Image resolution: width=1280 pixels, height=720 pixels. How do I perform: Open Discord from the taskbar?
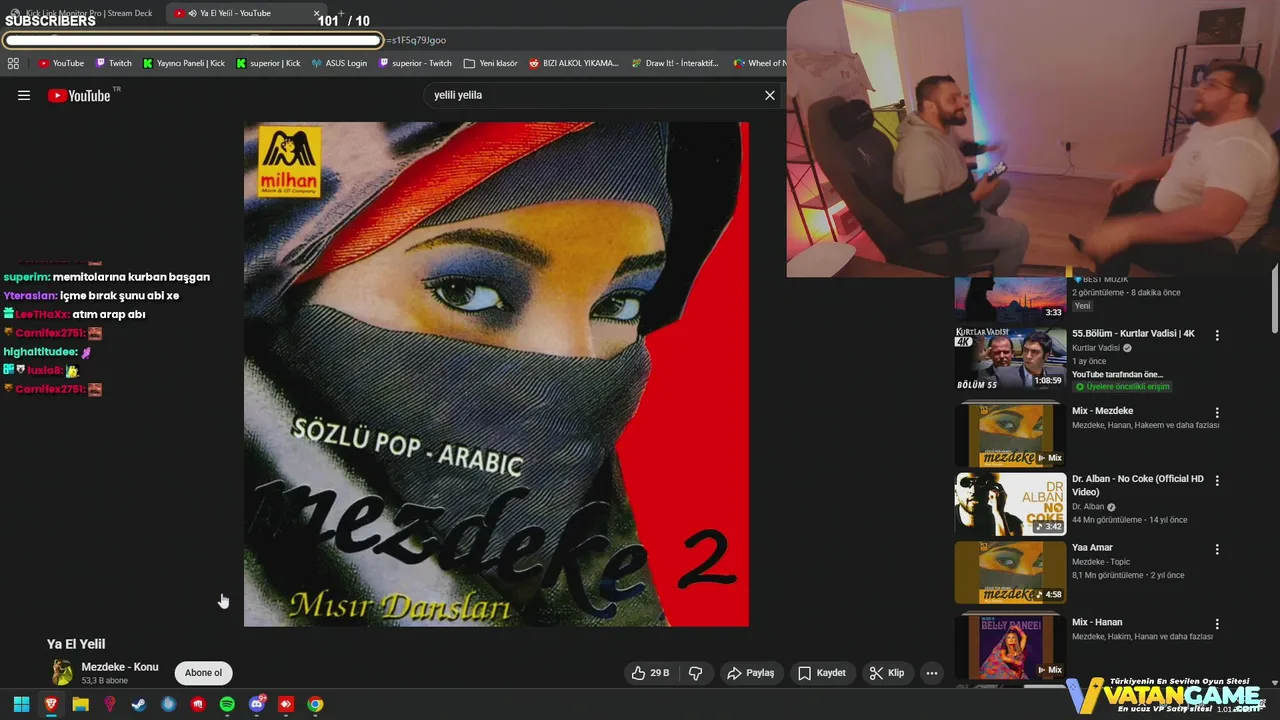coord(256,704)
